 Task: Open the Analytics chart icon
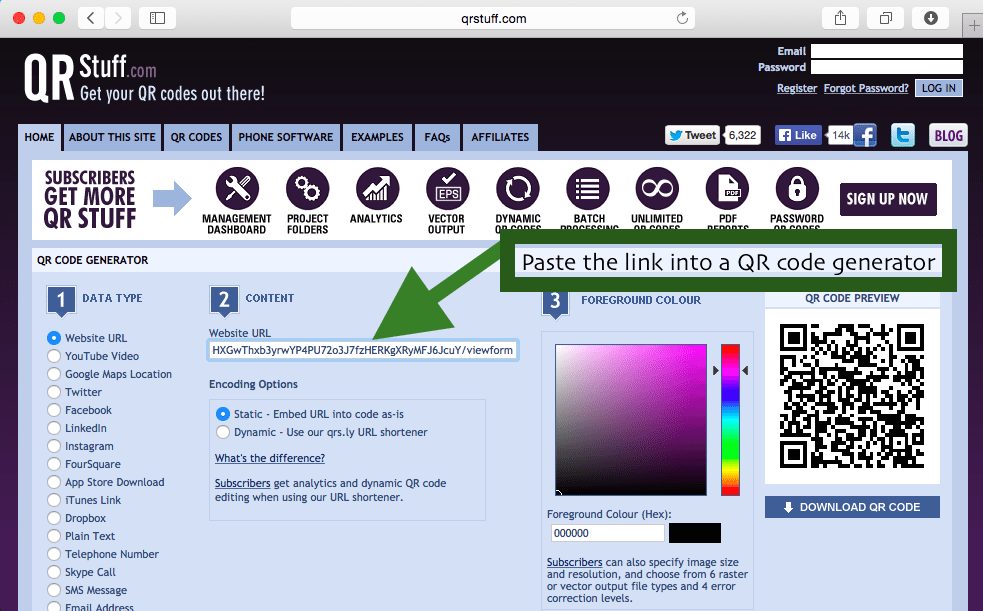(x=377, y=188)
